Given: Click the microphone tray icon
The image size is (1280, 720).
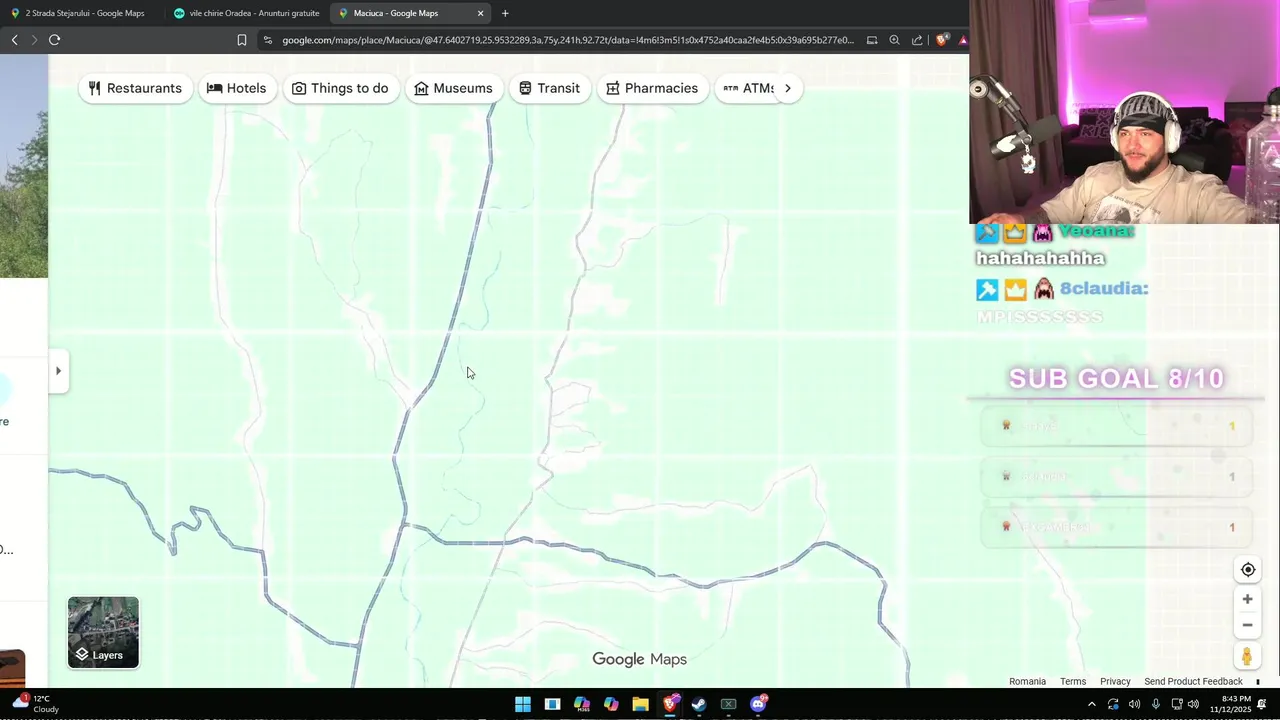Looking at the screenshot, I should click(x=1155, y=704).
